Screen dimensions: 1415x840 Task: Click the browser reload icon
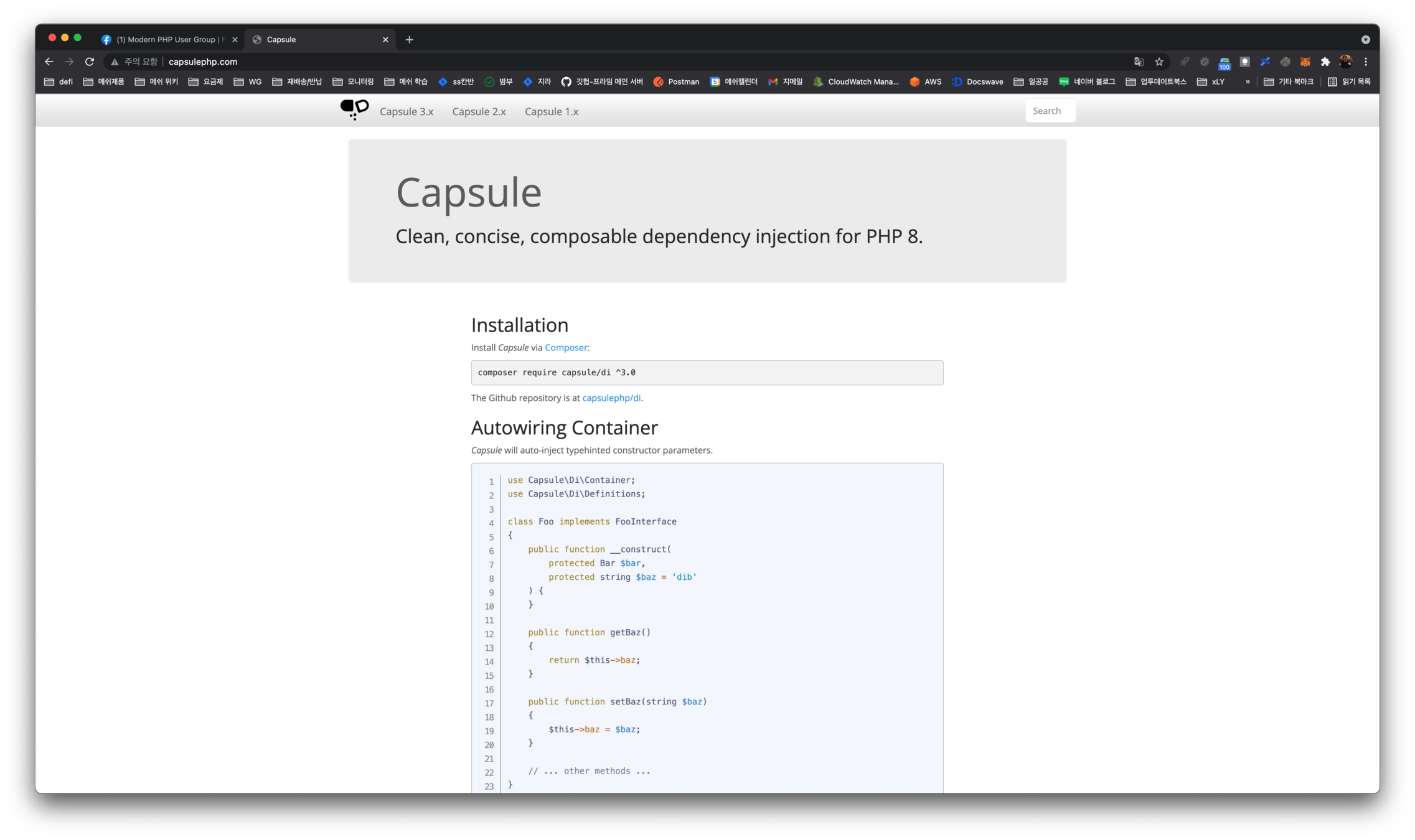coord(90,62)
